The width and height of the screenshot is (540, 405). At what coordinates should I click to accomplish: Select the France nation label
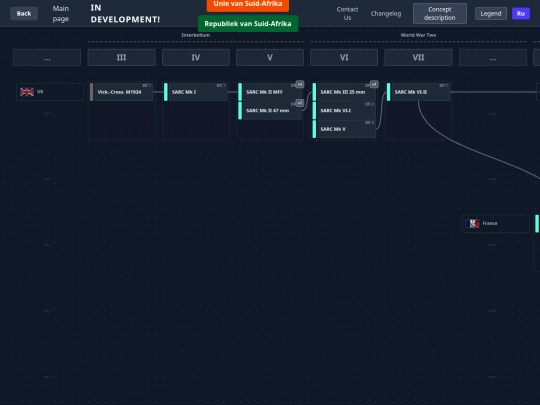pos(496,224)
